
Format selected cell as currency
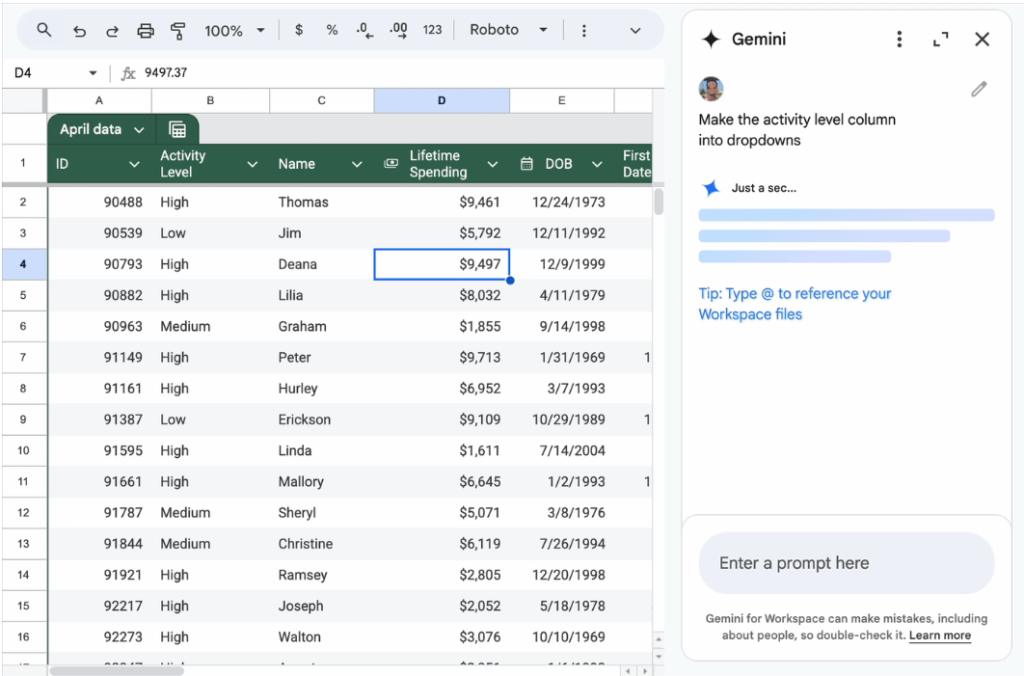[x=298, y=30]
